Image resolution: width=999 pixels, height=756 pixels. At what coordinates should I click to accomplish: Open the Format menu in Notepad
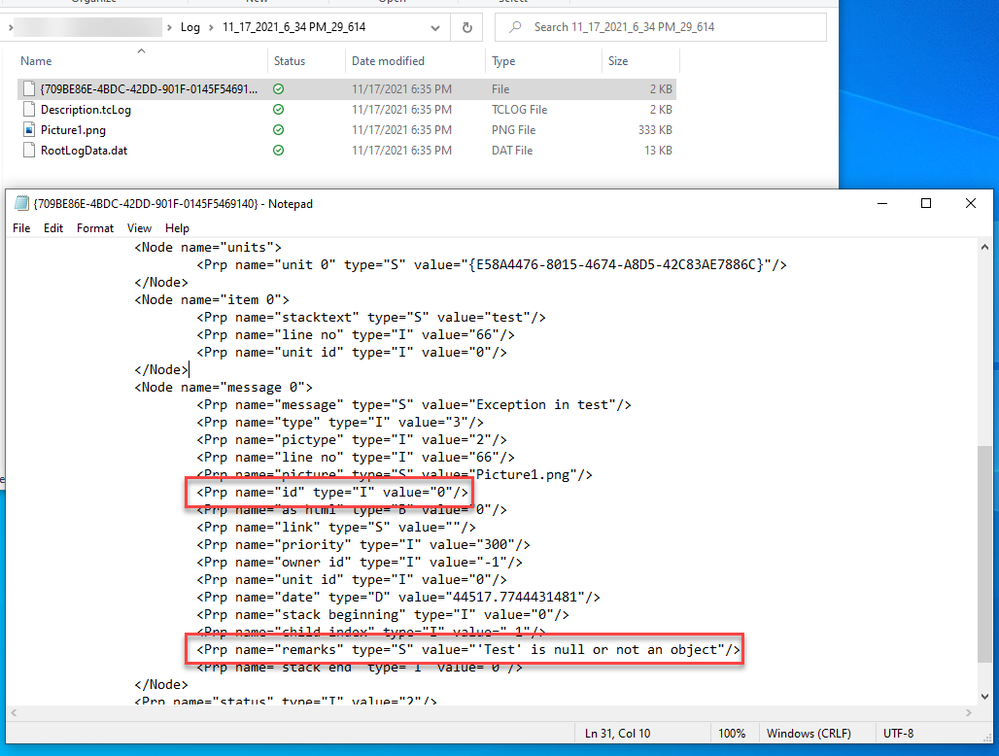pos(95,228)
